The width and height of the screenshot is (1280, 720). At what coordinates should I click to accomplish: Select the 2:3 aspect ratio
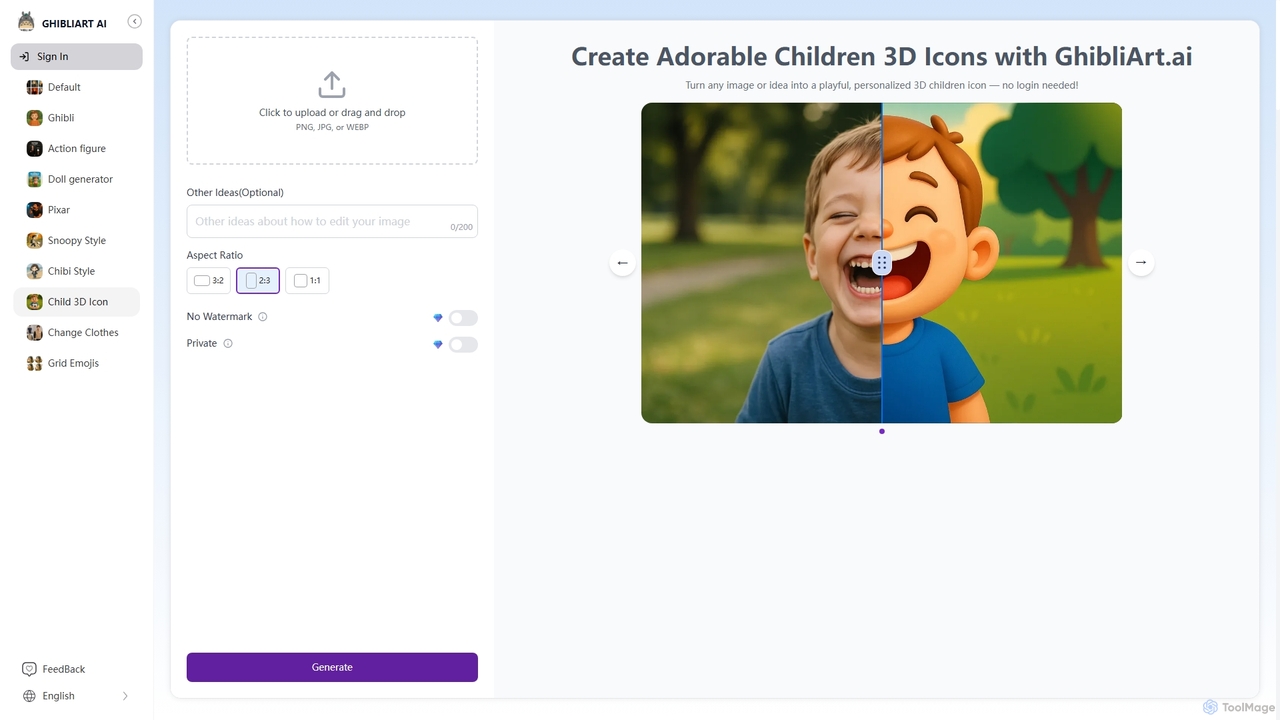(258, 281)
